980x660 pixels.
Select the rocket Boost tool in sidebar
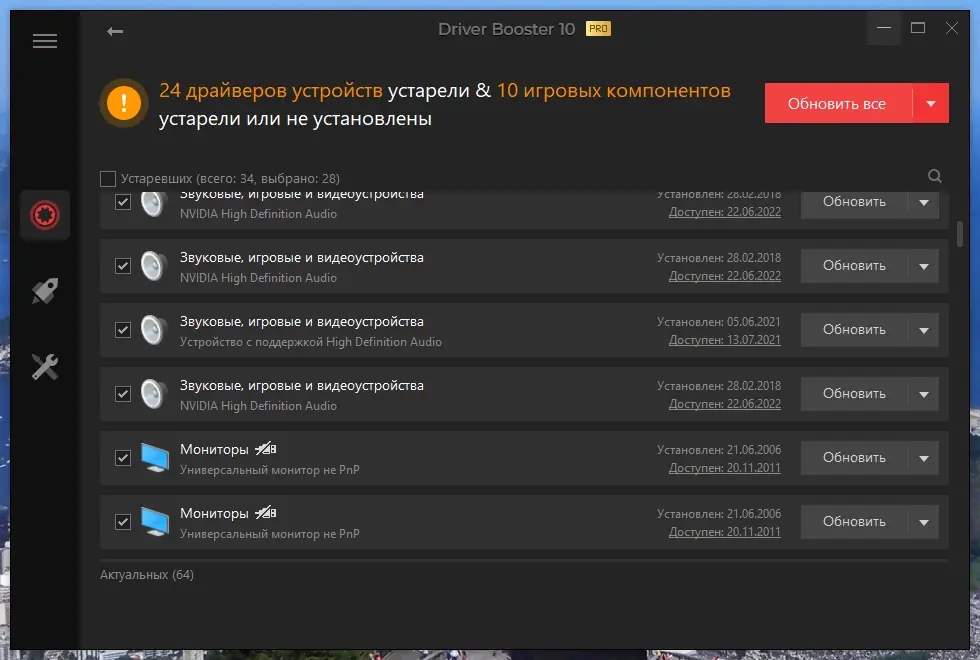44,290
